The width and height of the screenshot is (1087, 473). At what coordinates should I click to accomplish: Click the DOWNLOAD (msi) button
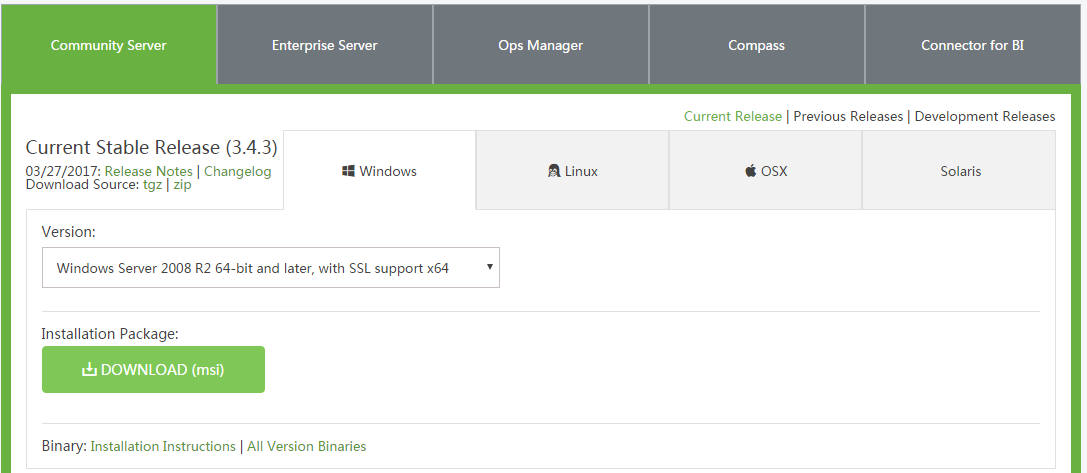(x=153, y=370)
